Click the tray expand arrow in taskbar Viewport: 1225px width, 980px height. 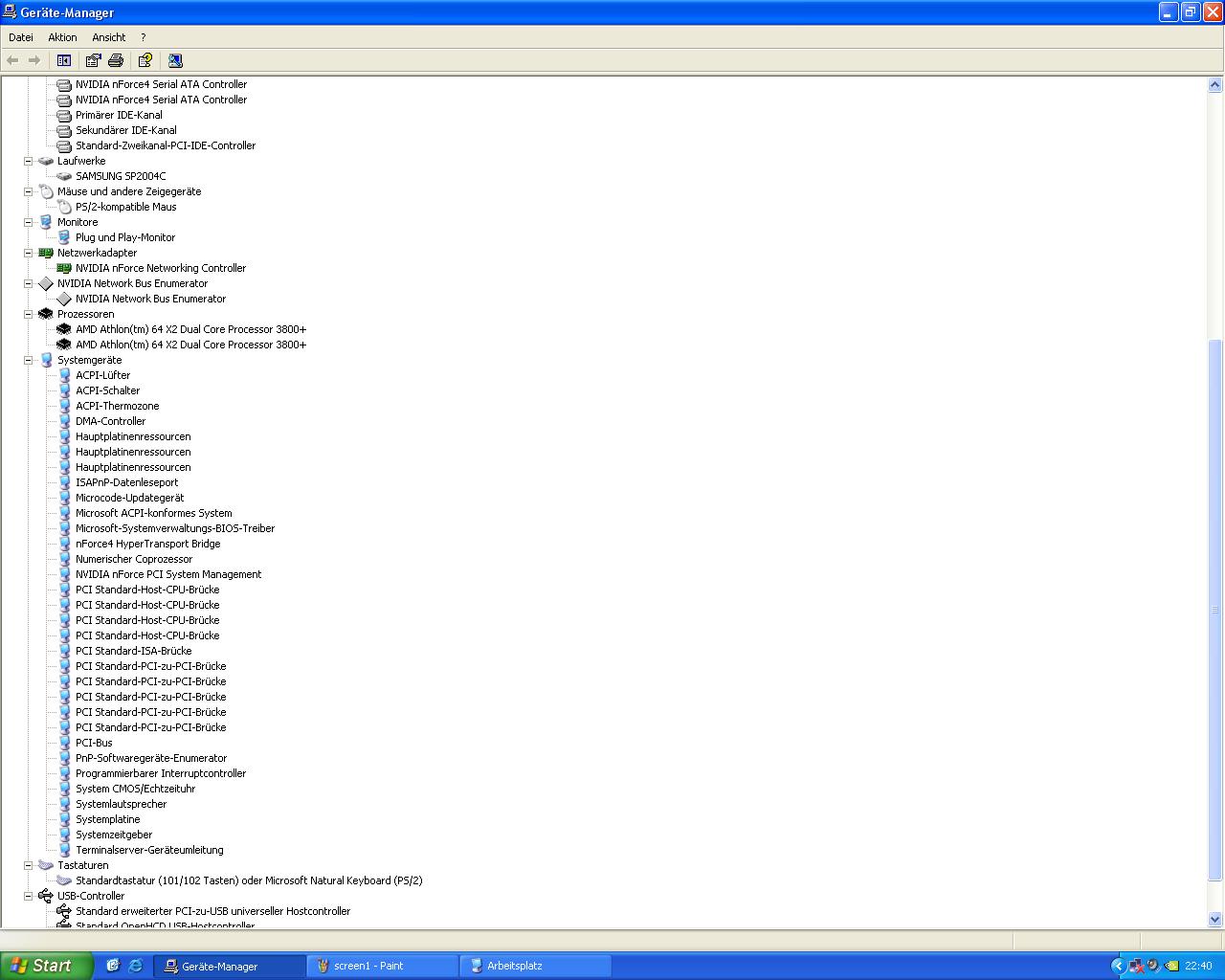click(1117, 966)
